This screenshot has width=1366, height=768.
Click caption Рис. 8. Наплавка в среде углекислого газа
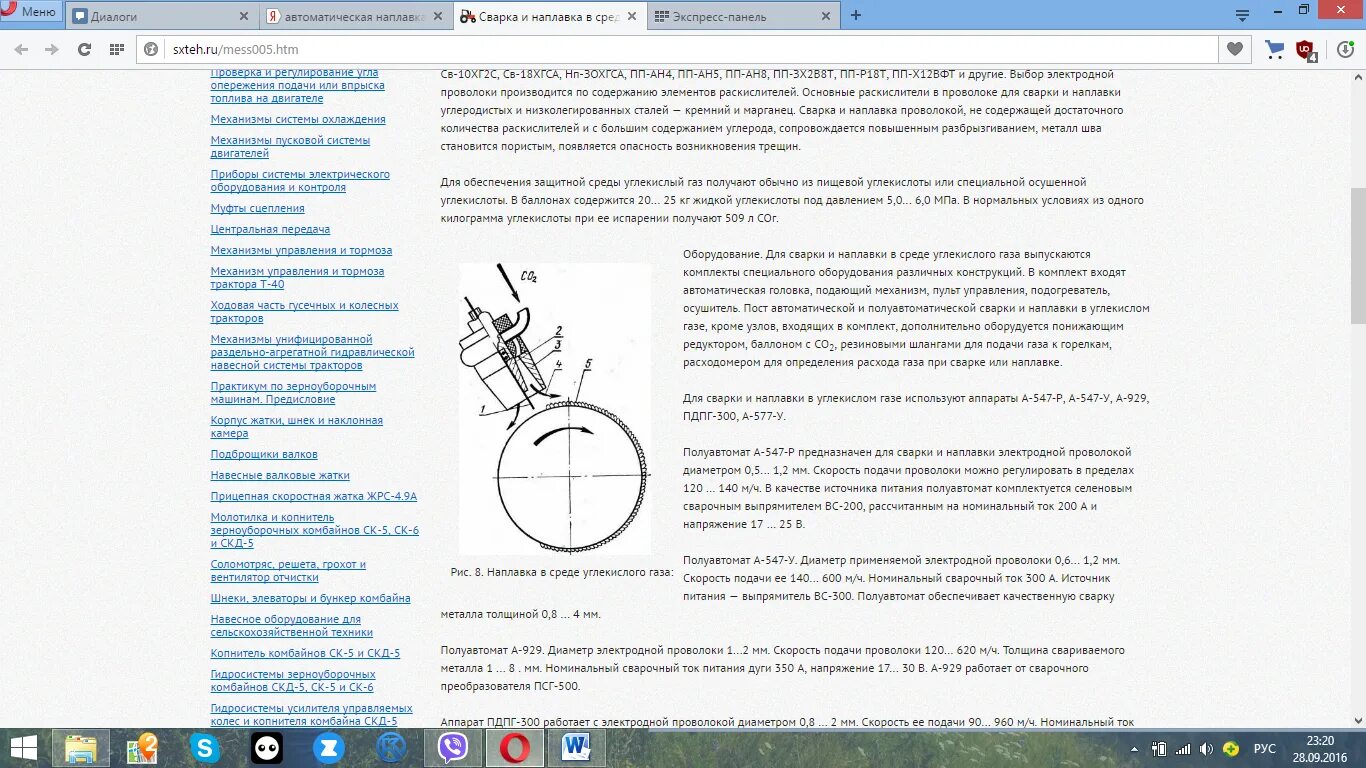pos(562,573)
